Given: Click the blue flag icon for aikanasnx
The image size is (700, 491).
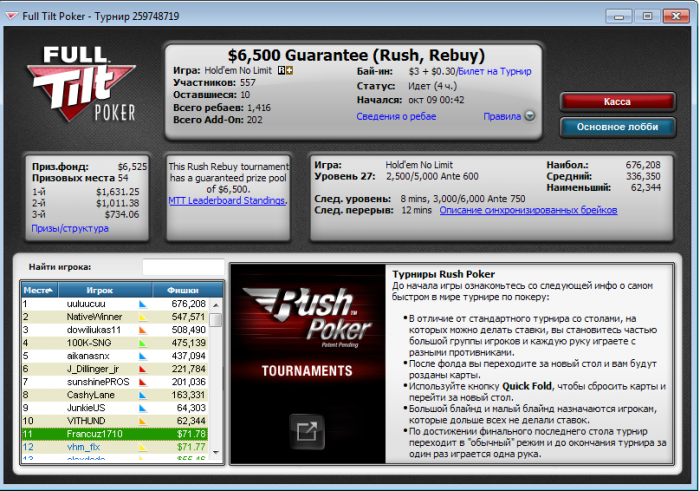Looking at the screenshot, I should (x=143, y=356).
